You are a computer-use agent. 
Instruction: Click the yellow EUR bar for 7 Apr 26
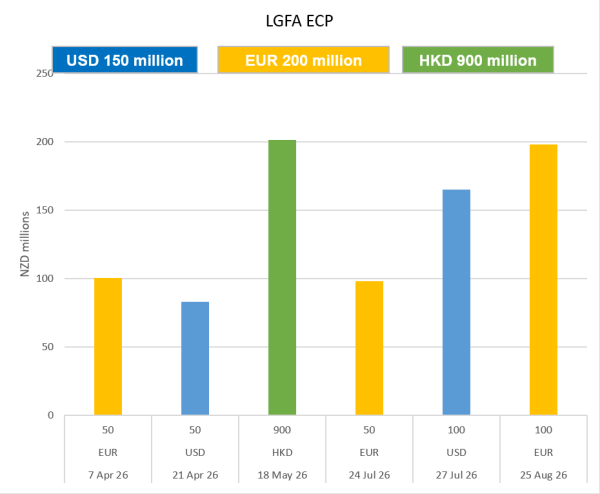[x=108, y=346]
